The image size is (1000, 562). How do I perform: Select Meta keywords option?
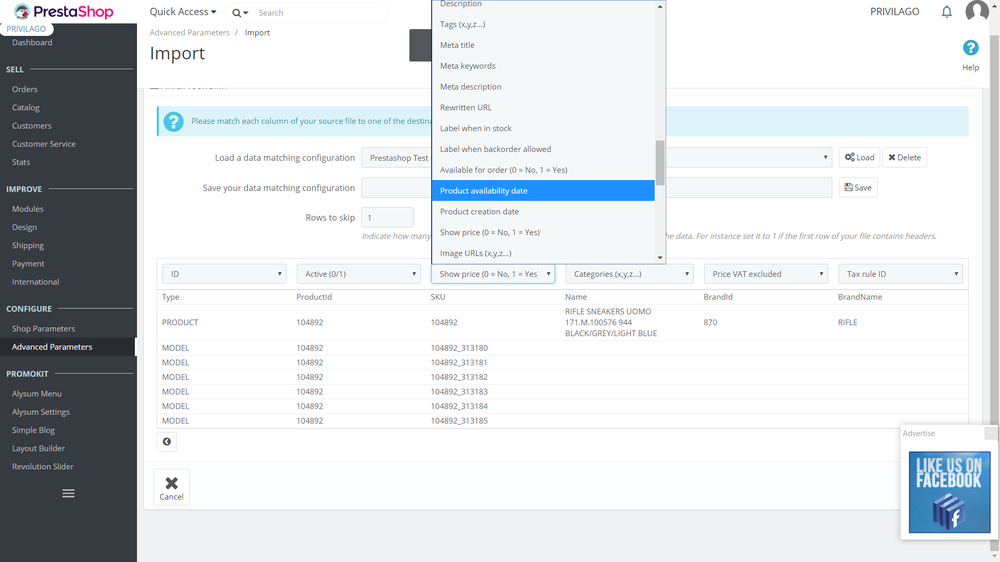point(543,66)
